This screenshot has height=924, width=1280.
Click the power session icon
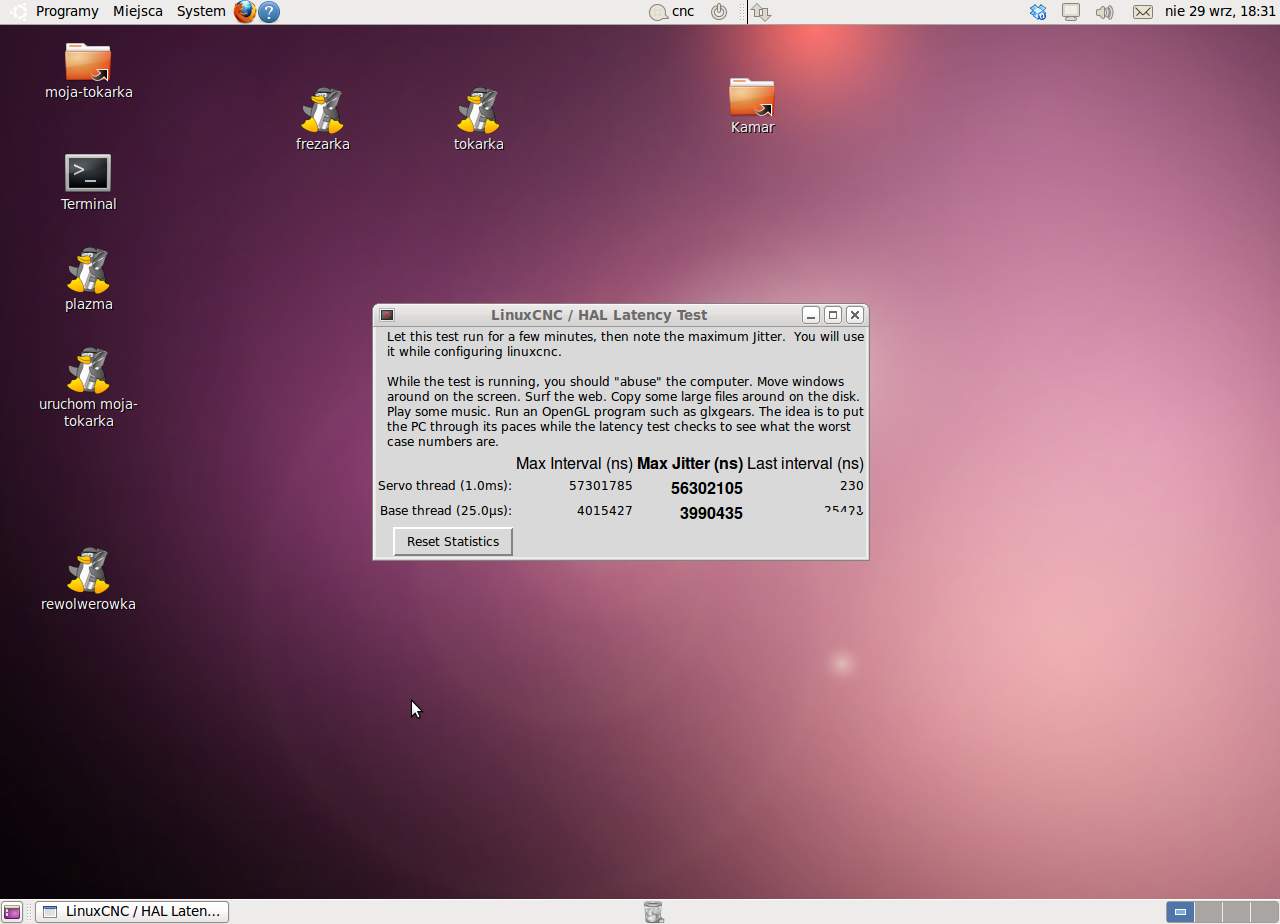[718, 12]
